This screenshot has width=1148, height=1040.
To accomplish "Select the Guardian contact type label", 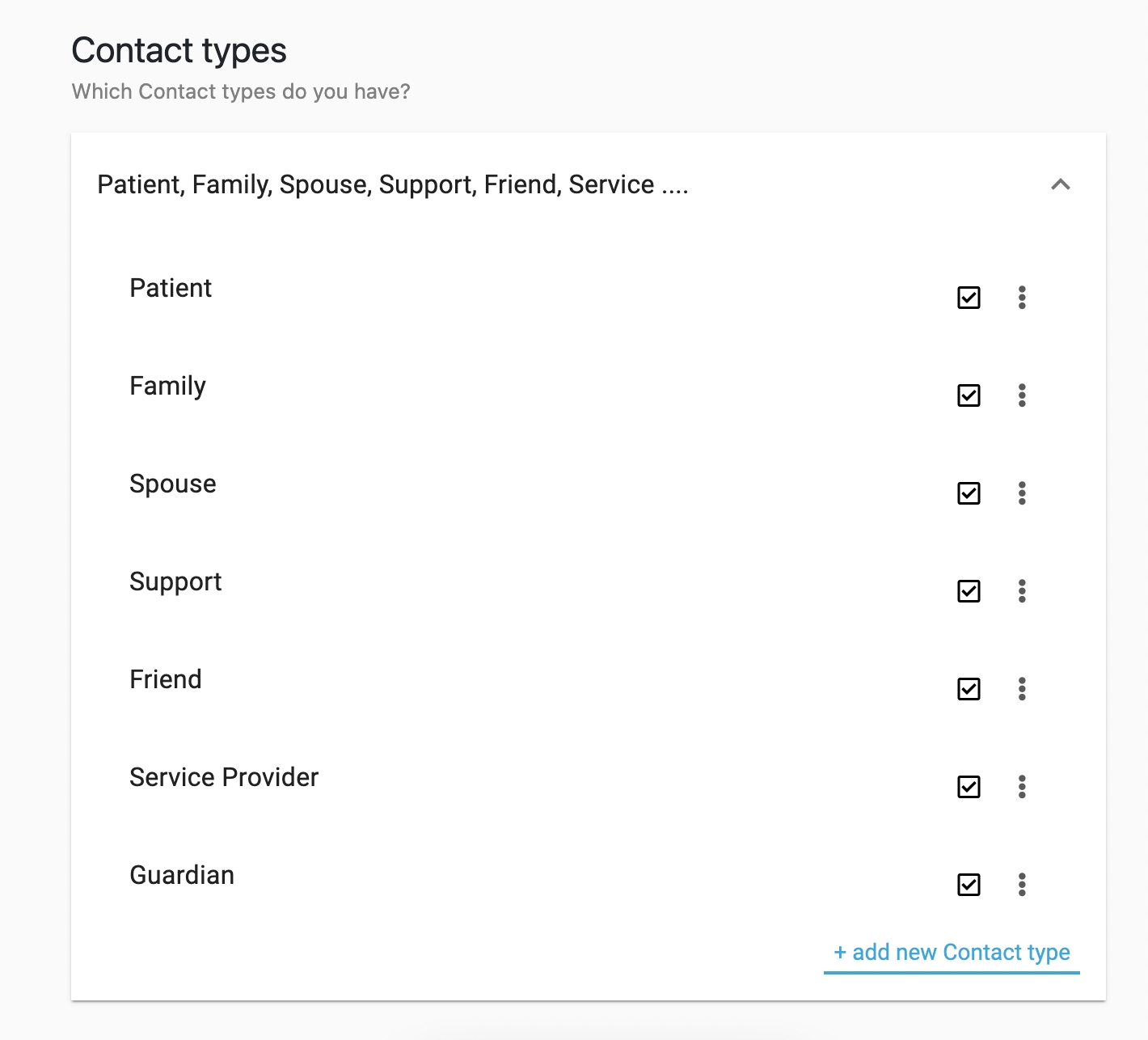I will tap(182, 875).
